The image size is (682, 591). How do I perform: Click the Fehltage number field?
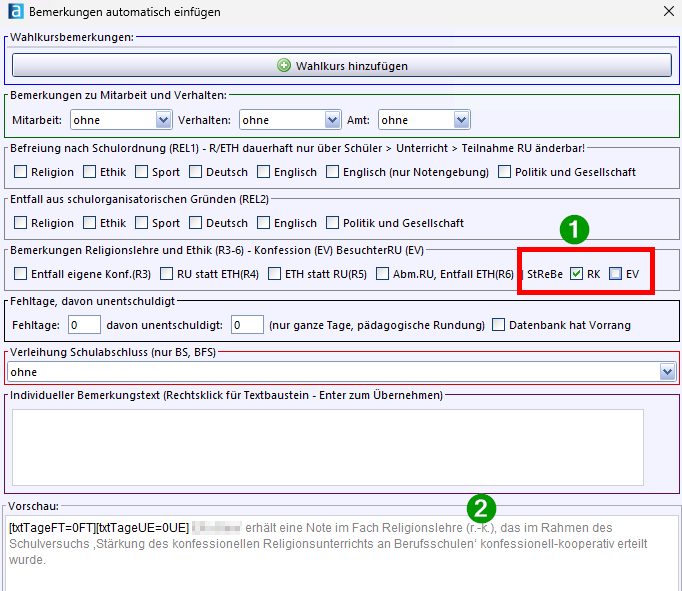84,325
